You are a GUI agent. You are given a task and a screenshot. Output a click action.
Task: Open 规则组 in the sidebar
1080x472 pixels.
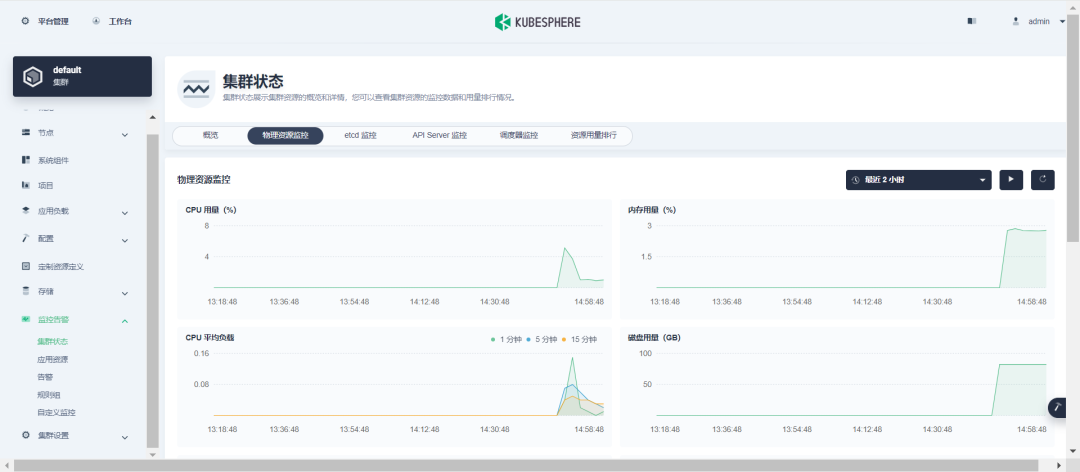tap(49, 395)
